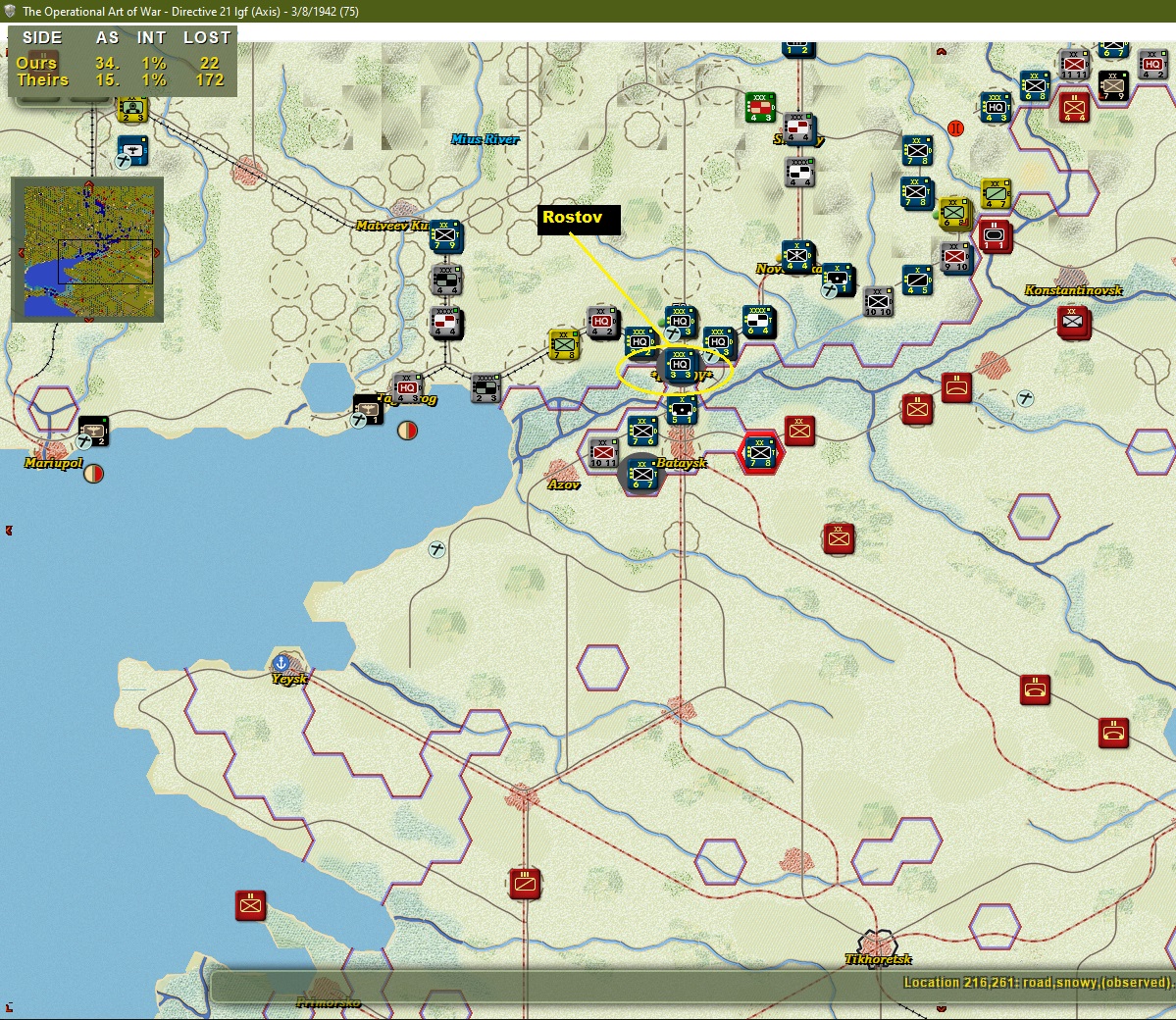Click the half-red circle marker below Mariupol
The image size is (1176, 1020).
point(94,474)
